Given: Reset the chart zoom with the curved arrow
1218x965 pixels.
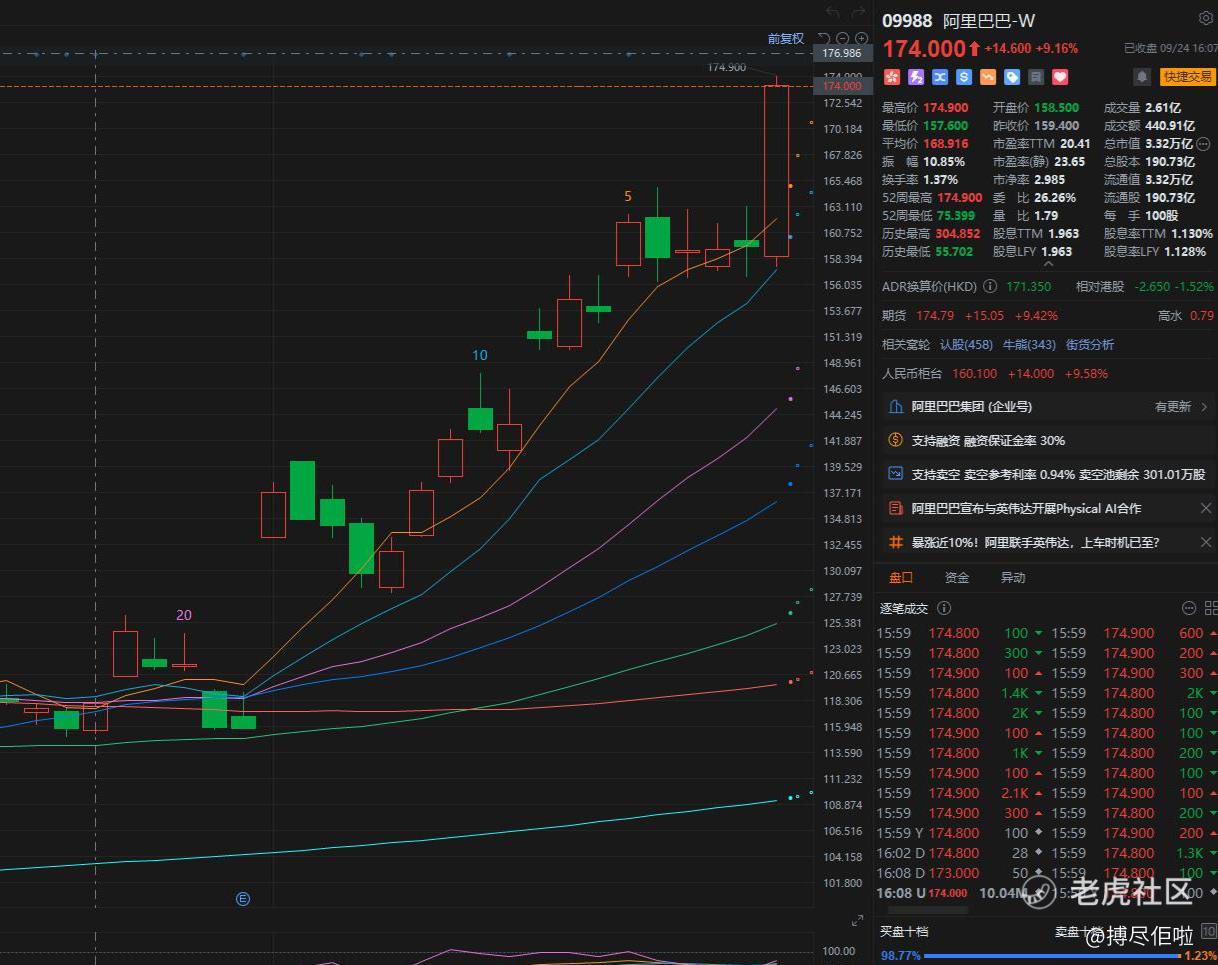Looking at the screenshot, I should coord(823,38).
